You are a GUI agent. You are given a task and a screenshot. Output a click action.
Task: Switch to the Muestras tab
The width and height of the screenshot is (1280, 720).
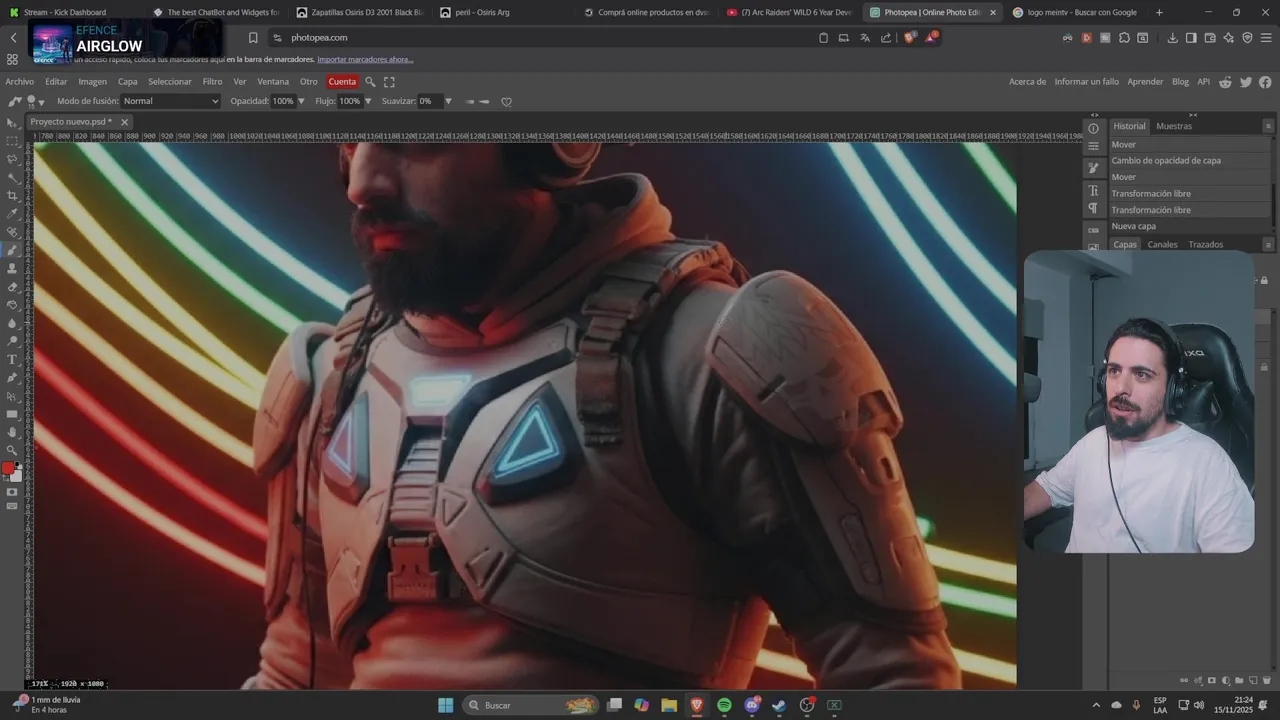[x=1174, y=126]
